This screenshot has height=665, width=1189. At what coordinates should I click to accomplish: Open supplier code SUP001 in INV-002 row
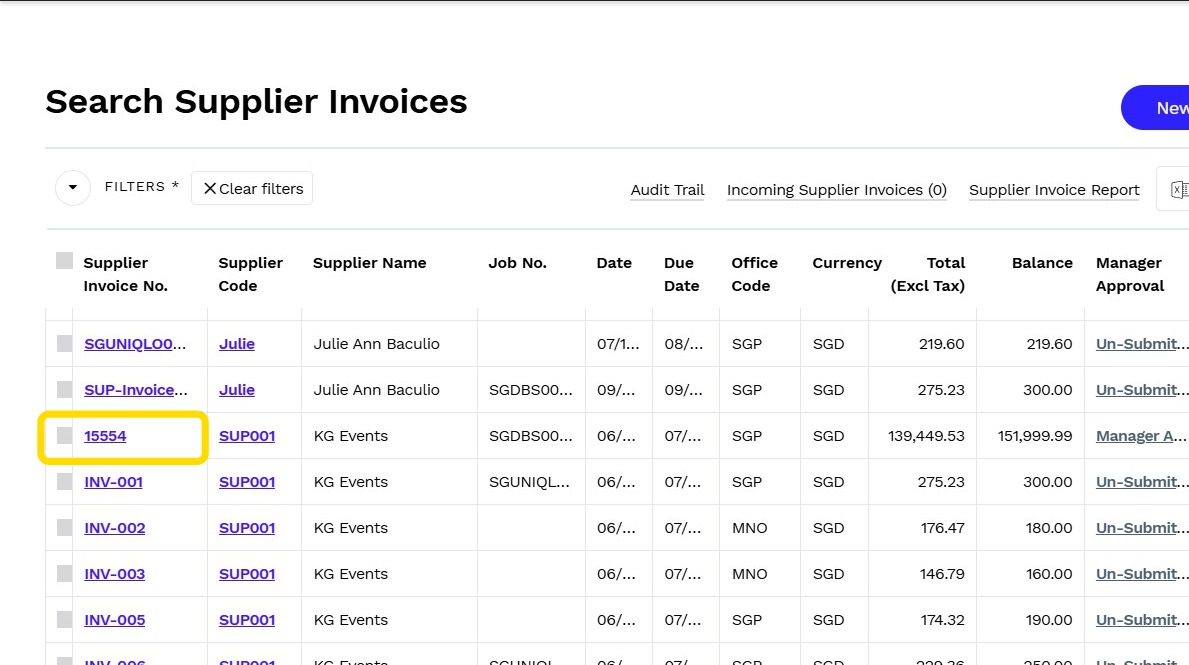(247, 528)
